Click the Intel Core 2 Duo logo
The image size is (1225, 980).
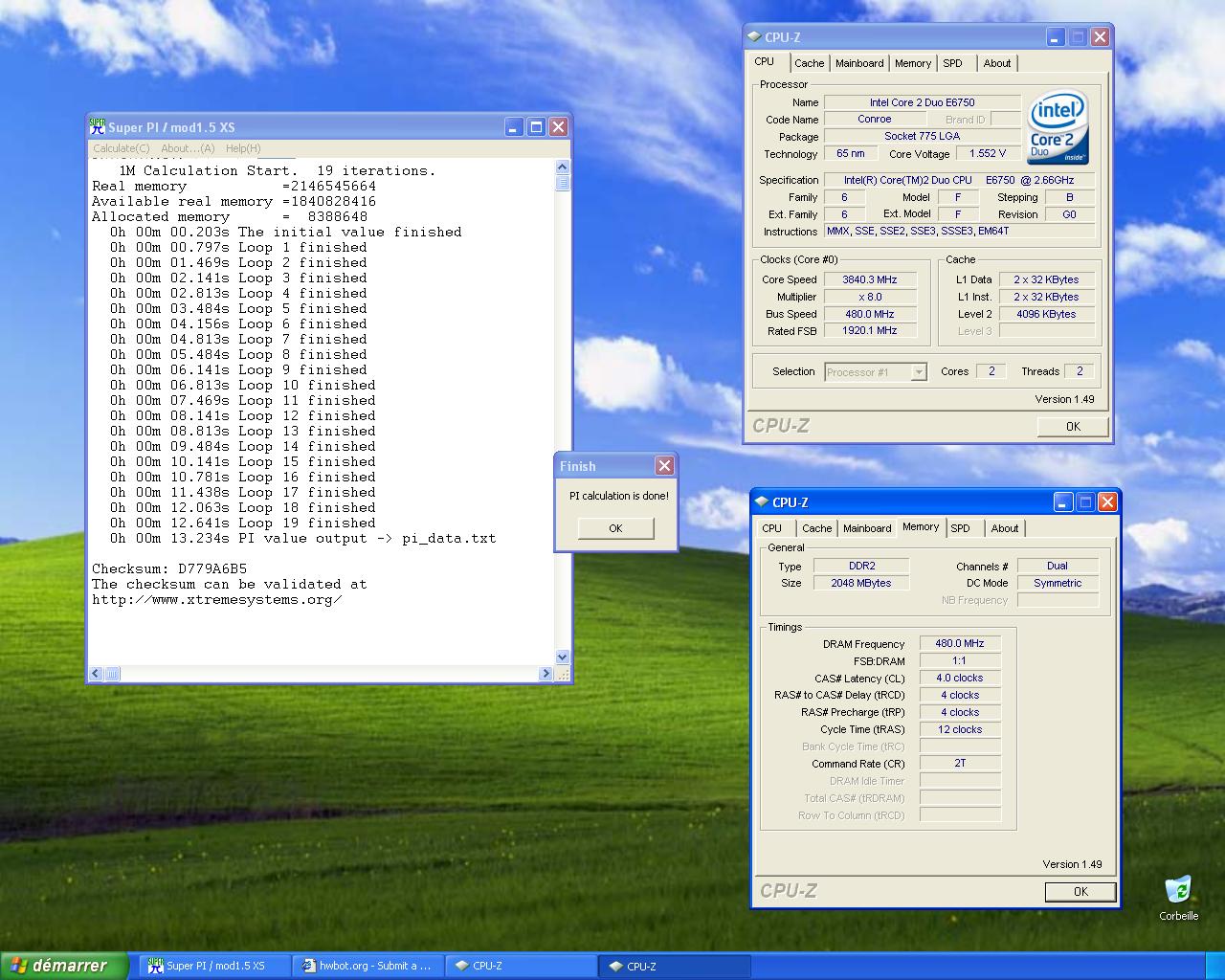click(1058, 128)
